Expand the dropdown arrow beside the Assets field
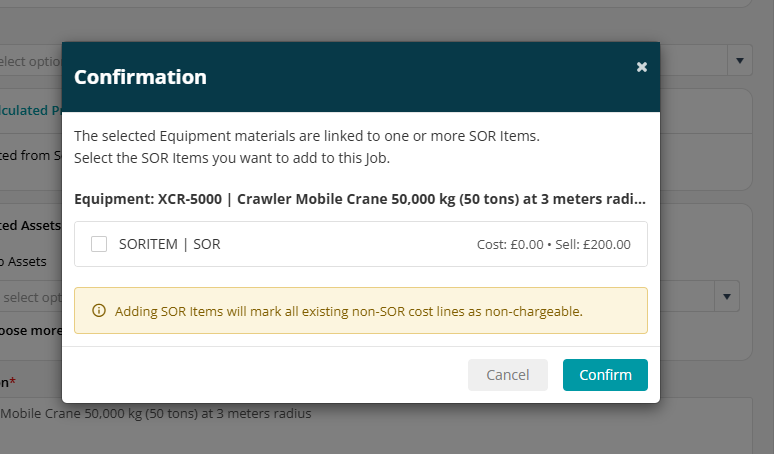Image resolution: width=774 pixels, height=454 pixels. point(727,297)
